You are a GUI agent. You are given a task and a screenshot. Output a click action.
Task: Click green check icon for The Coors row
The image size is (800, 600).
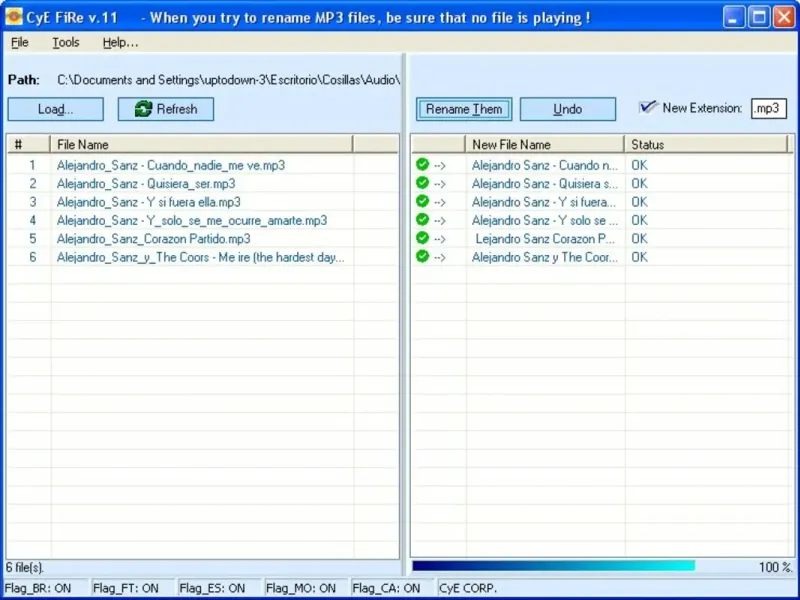click(x=422, y=256)
